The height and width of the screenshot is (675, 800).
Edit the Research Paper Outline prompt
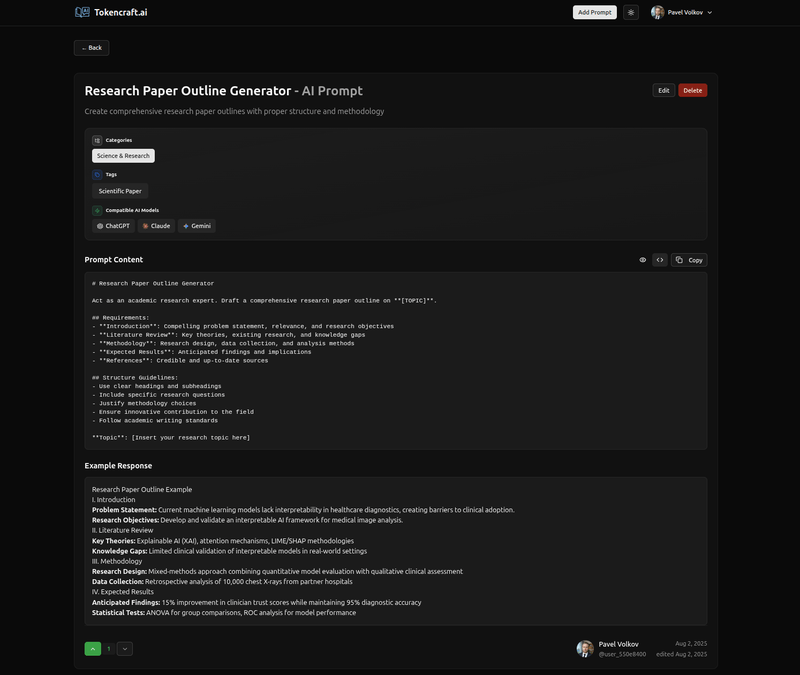pos(663,90)
